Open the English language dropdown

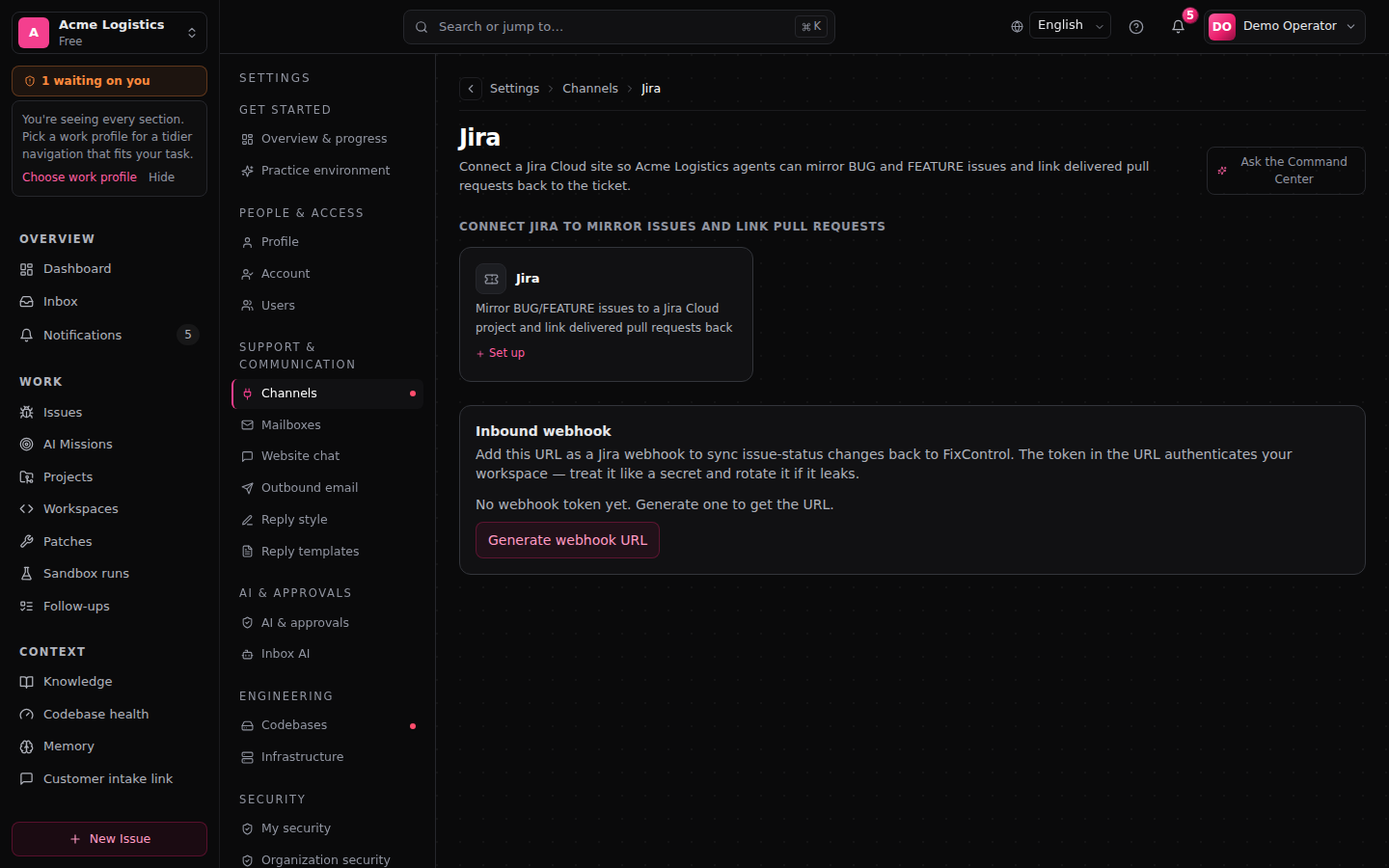point(1070,26)
